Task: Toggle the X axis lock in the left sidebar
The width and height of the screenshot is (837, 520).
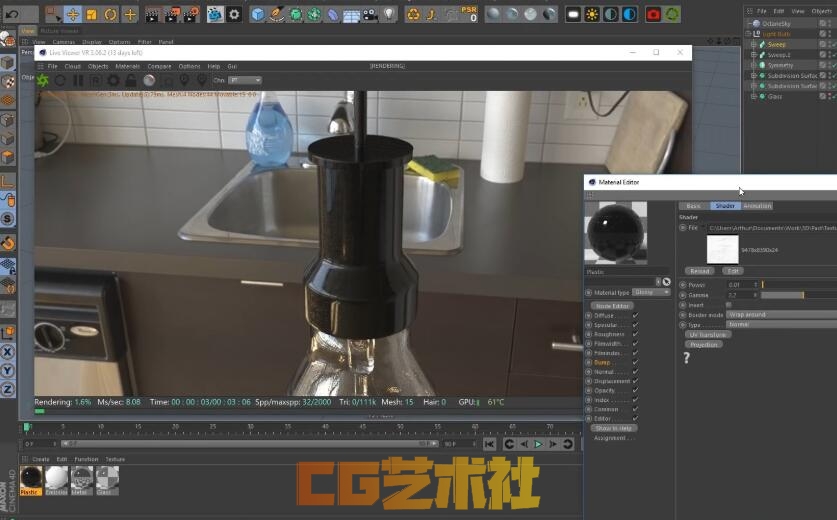Action: (7, 352)
